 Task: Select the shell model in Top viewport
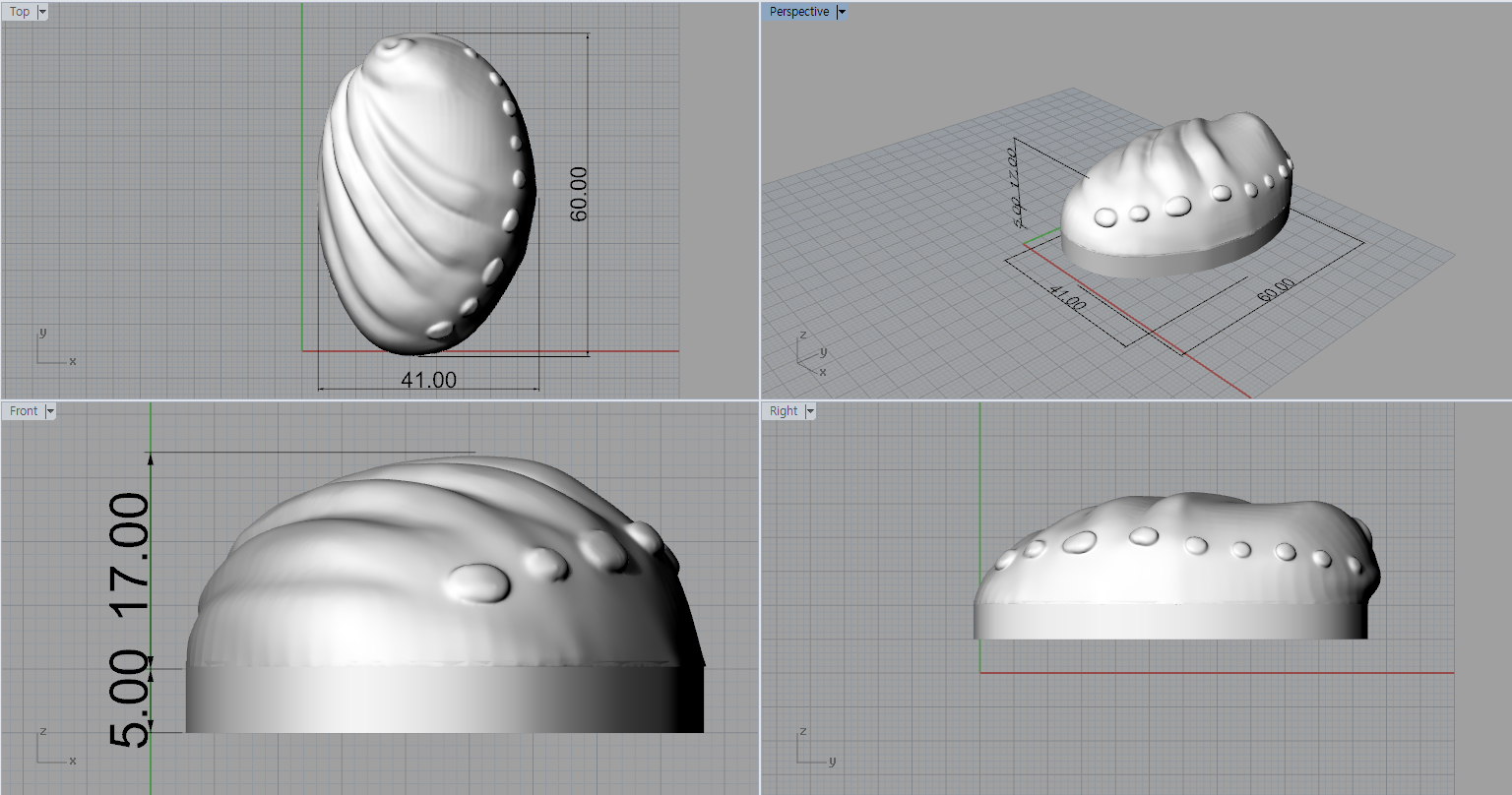click(x=427, y=194)
